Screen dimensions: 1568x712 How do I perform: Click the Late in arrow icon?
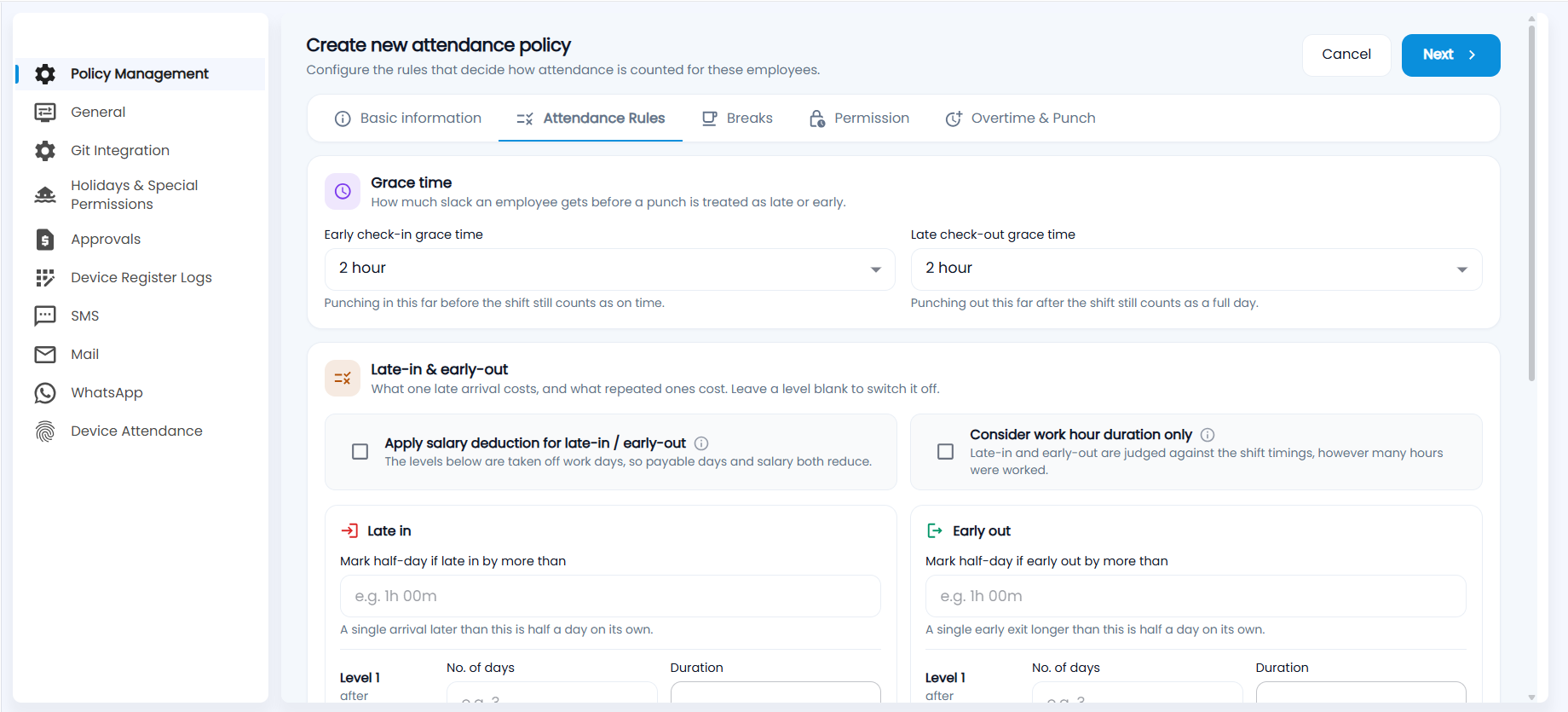[x=349, y=531]
